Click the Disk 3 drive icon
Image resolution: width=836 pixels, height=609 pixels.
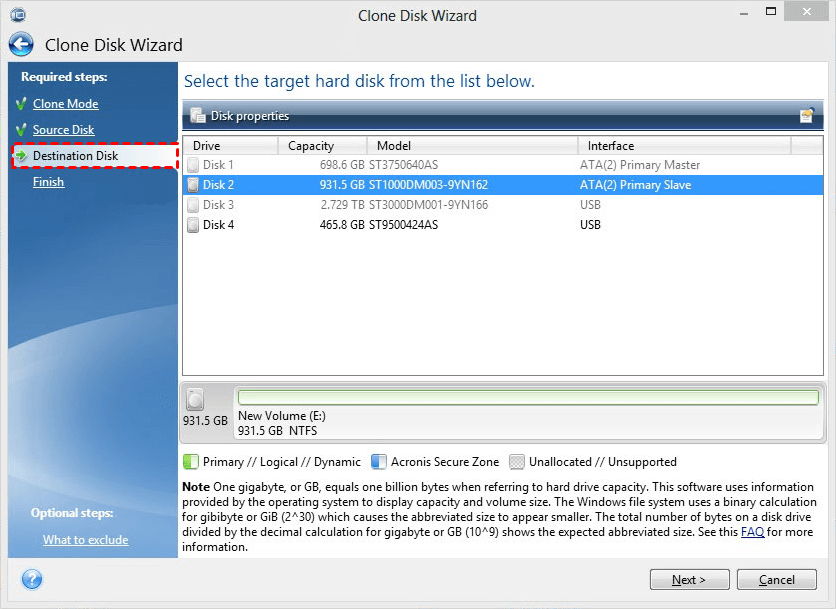tap(193, 205)
